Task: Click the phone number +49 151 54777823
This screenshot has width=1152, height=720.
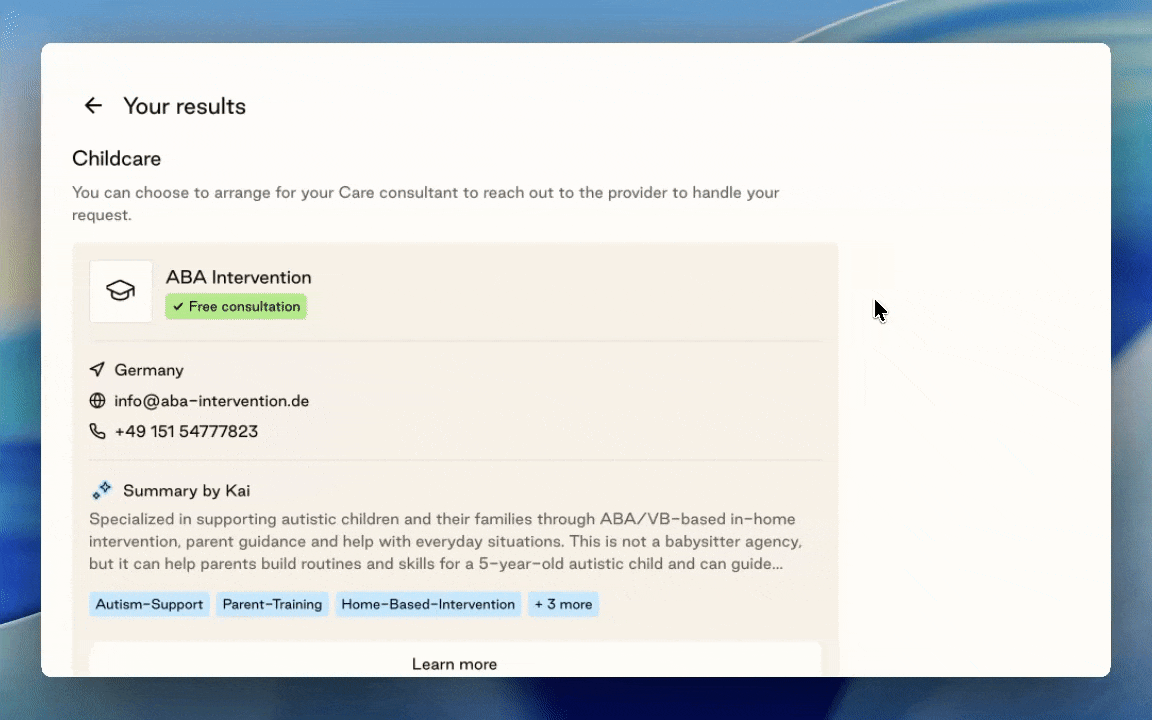Action: (x=187, y=431)
